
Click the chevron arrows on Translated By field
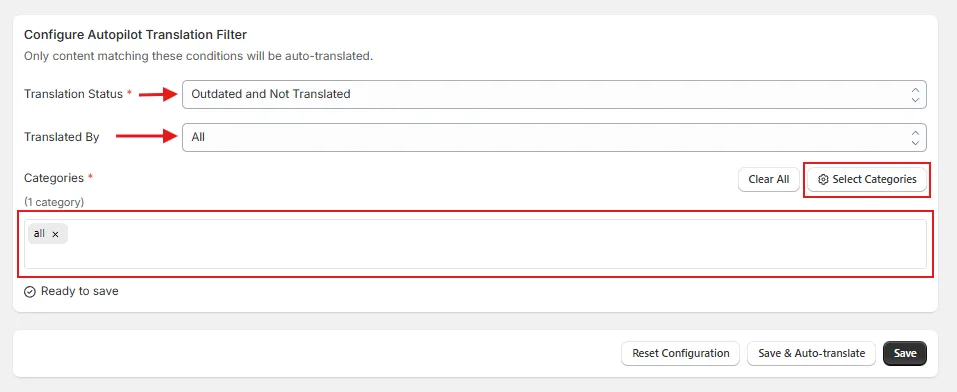(x=915, y=137)
